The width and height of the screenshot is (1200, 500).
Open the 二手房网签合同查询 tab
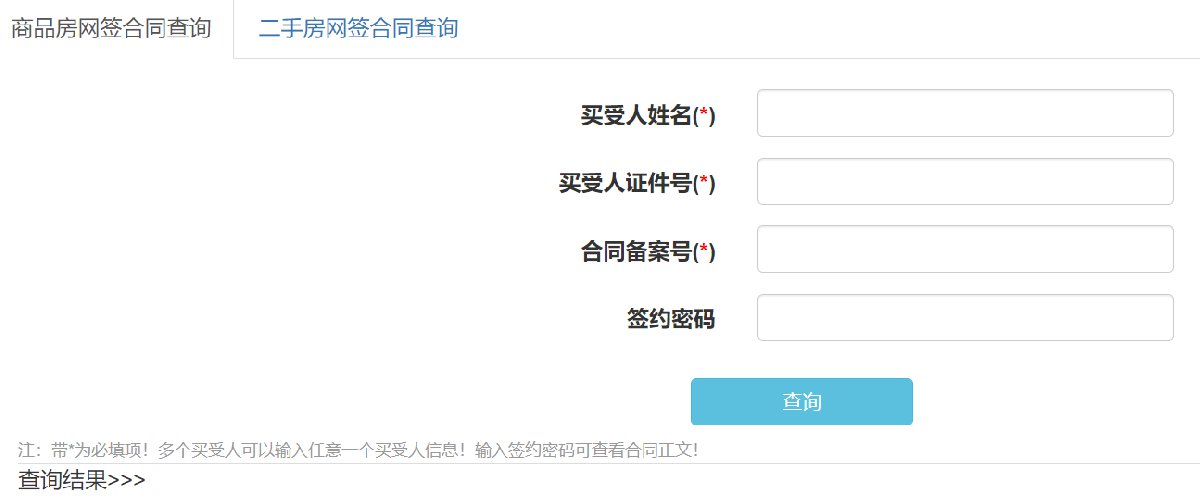pos(358,28)
